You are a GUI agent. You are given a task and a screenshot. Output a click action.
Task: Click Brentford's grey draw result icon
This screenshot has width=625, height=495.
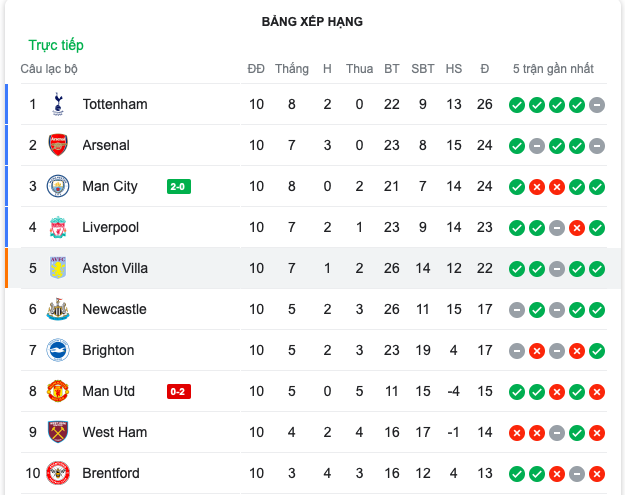point(577,474)
